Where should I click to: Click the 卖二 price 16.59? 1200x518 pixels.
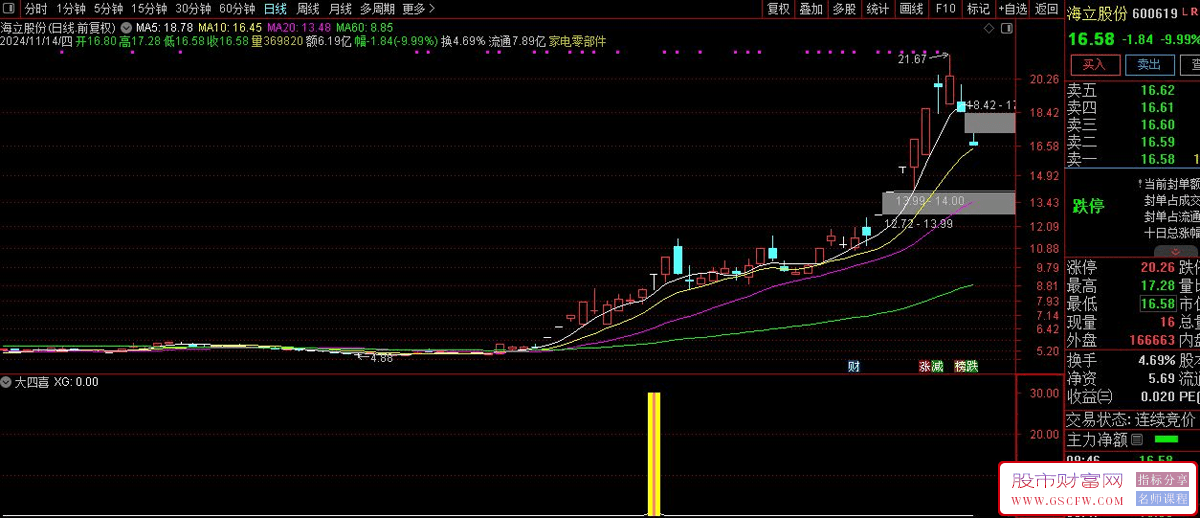(1157, 142)
